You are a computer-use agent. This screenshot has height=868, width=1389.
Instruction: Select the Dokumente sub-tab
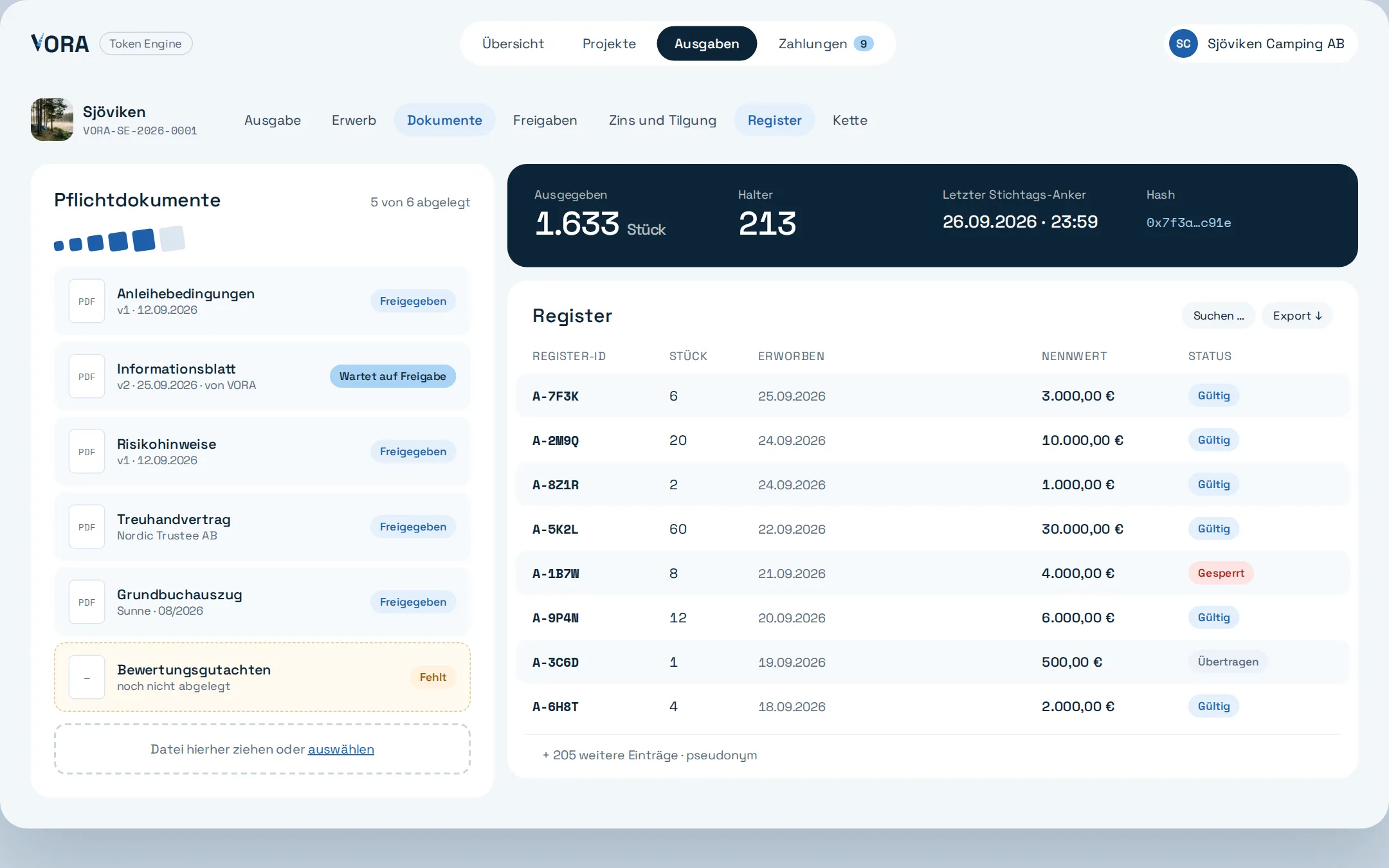point(444,120)
